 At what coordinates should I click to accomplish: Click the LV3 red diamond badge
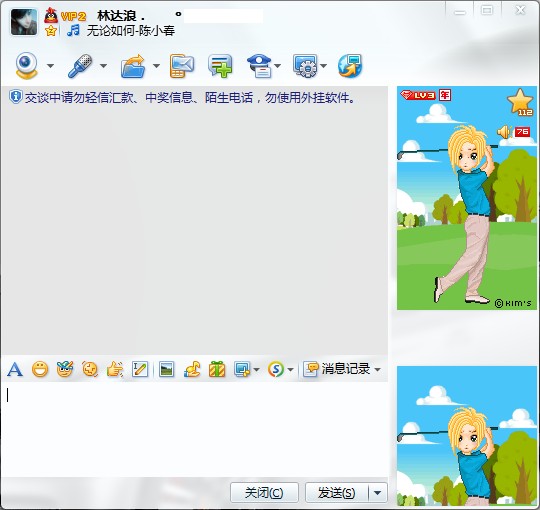click(418, 95)
